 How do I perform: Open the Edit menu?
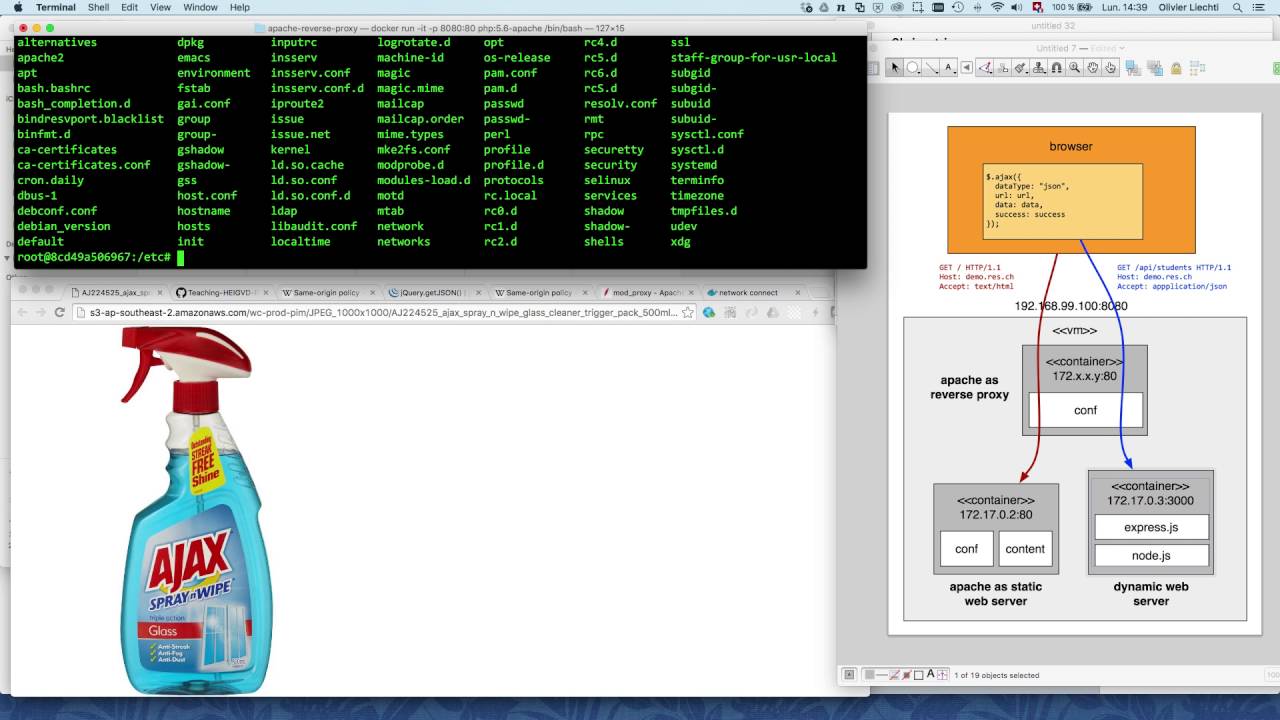[x=130, y=7]
